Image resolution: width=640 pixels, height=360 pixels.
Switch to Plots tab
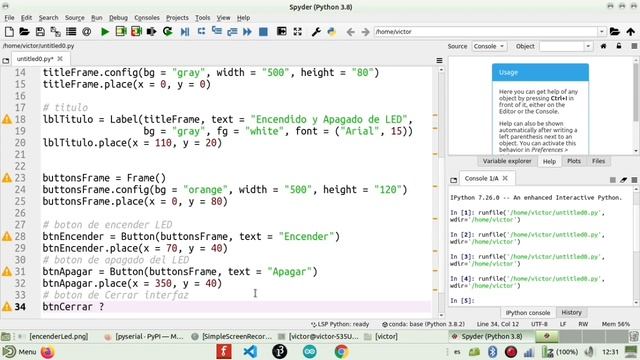(x=573, y=161)
